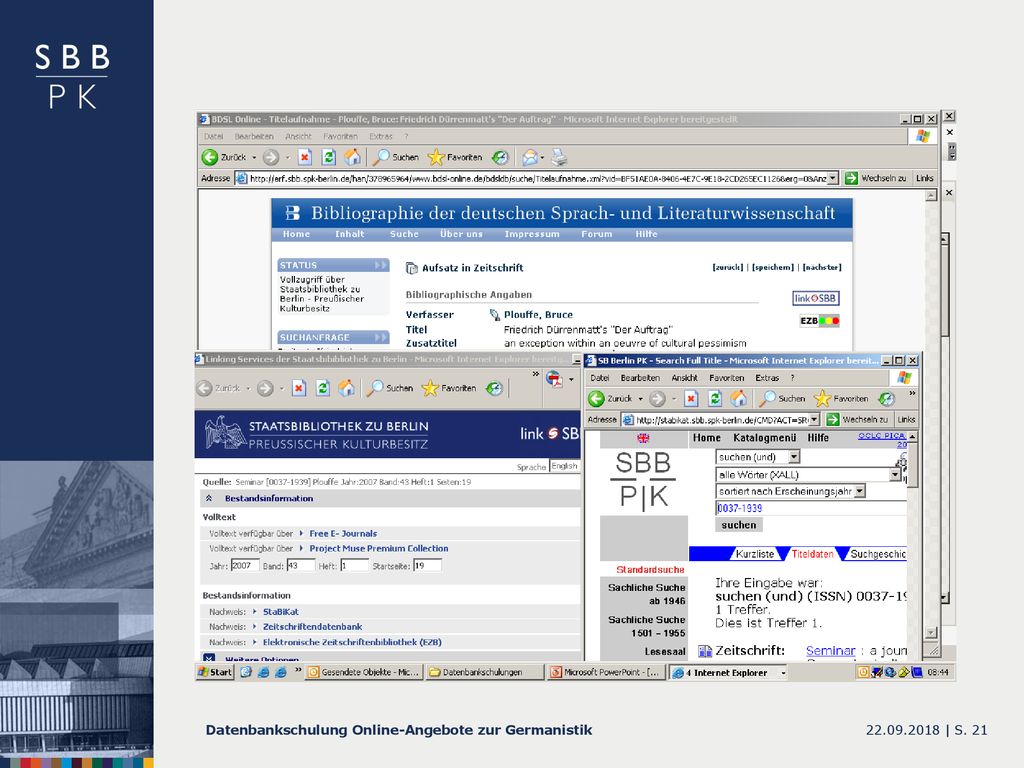Switch to Microsoft PowerPoint on the taskbar

coord(606,672)
